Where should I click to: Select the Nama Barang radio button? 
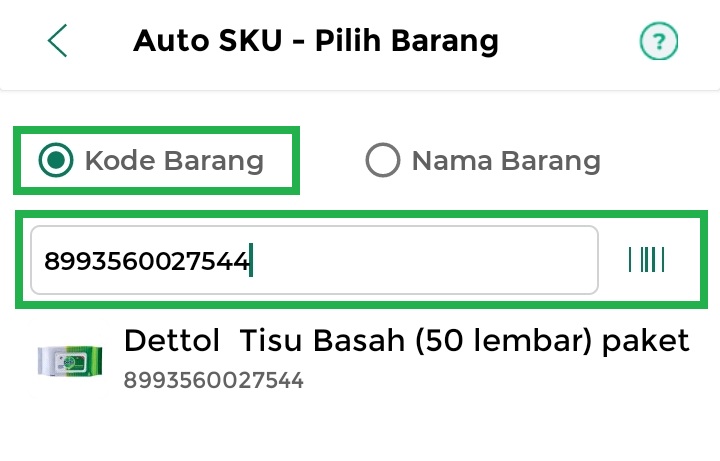point(383,160)
